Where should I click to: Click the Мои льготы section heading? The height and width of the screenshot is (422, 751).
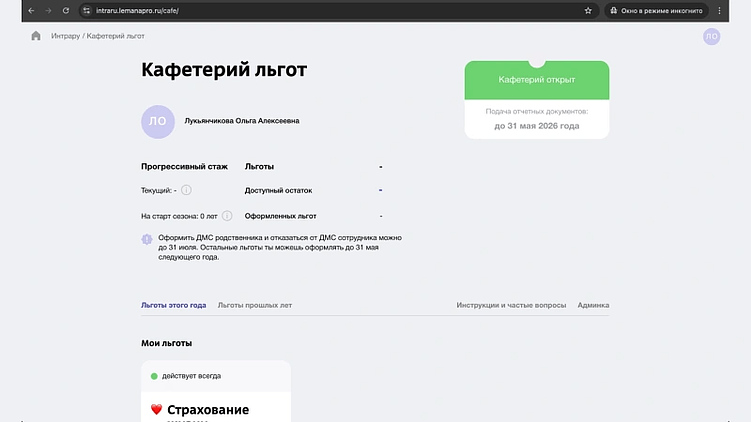166,343
